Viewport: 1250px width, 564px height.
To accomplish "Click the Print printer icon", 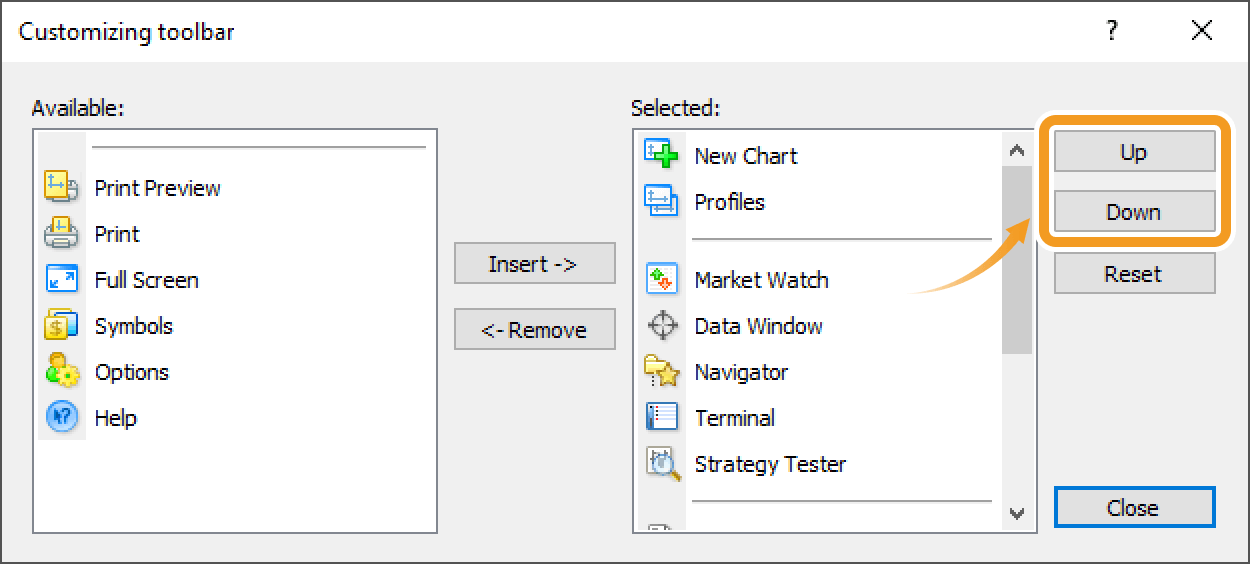I will coord(62,233).
